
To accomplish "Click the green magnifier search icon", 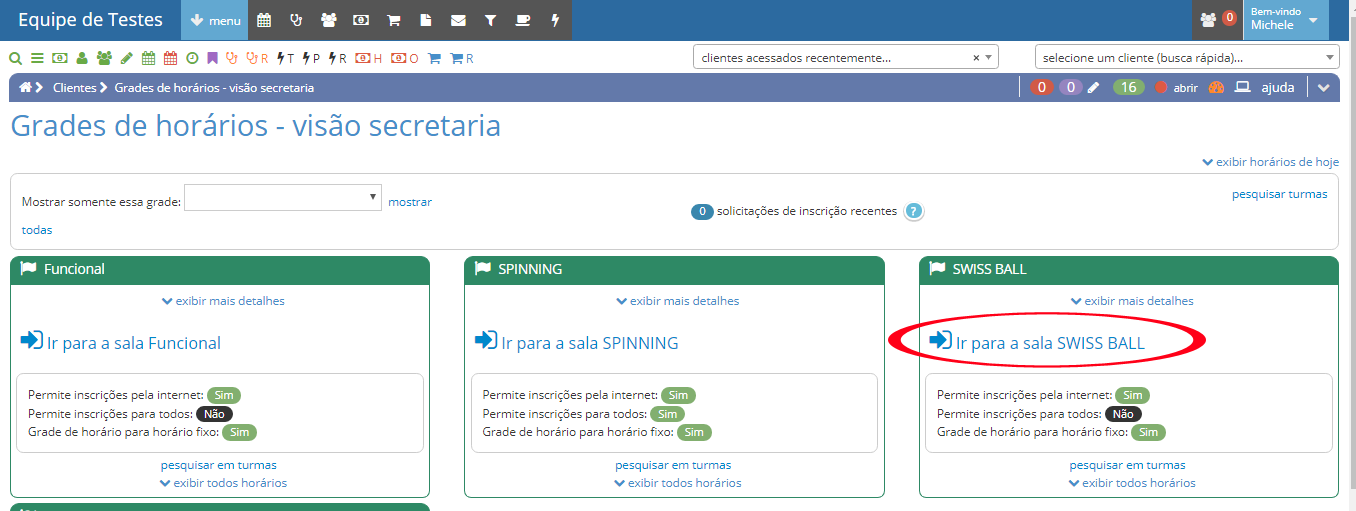I will tap(15, 59).
